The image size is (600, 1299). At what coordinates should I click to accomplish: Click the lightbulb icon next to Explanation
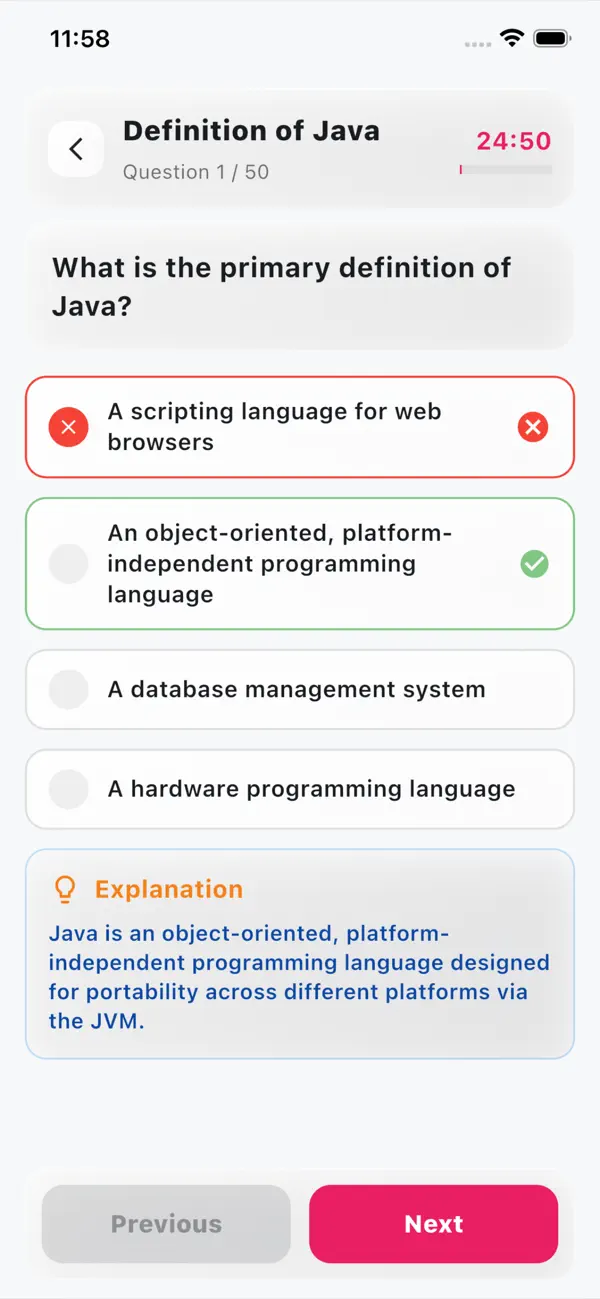pyautogui.click(x=65, y=888)
